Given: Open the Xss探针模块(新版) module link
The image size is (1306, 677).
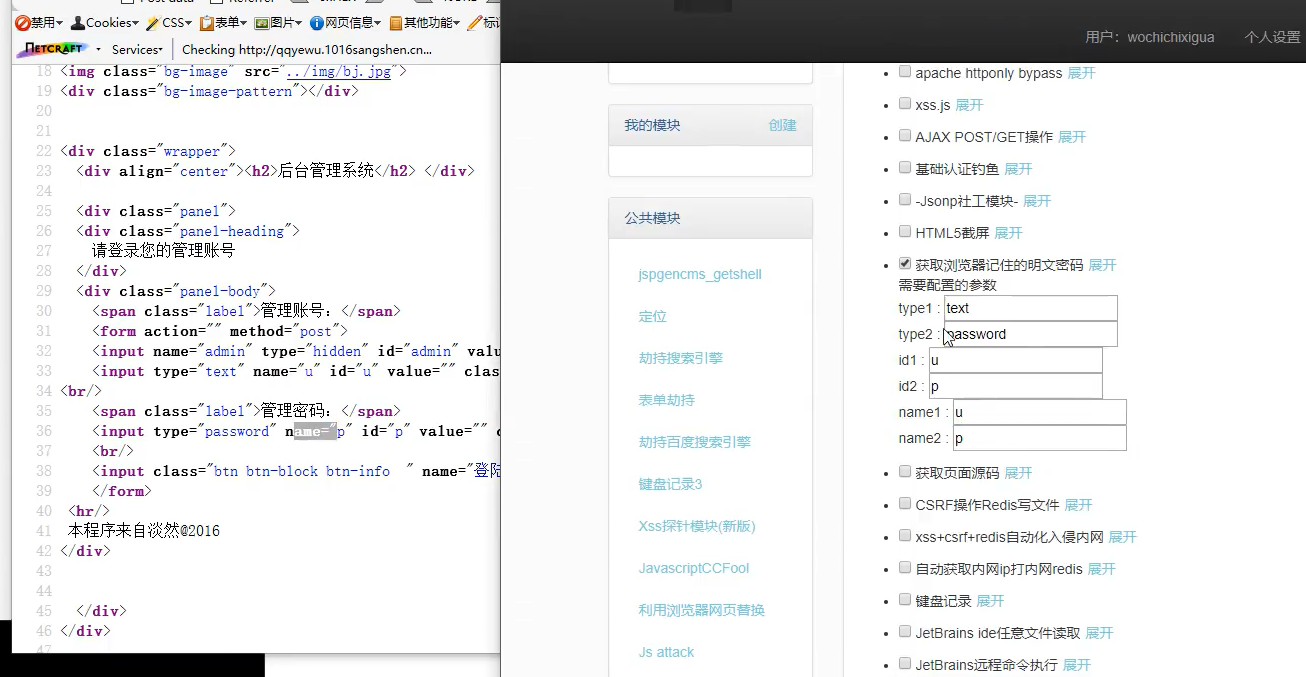Looking at the screenshot, I should click(x=697, y=526).
